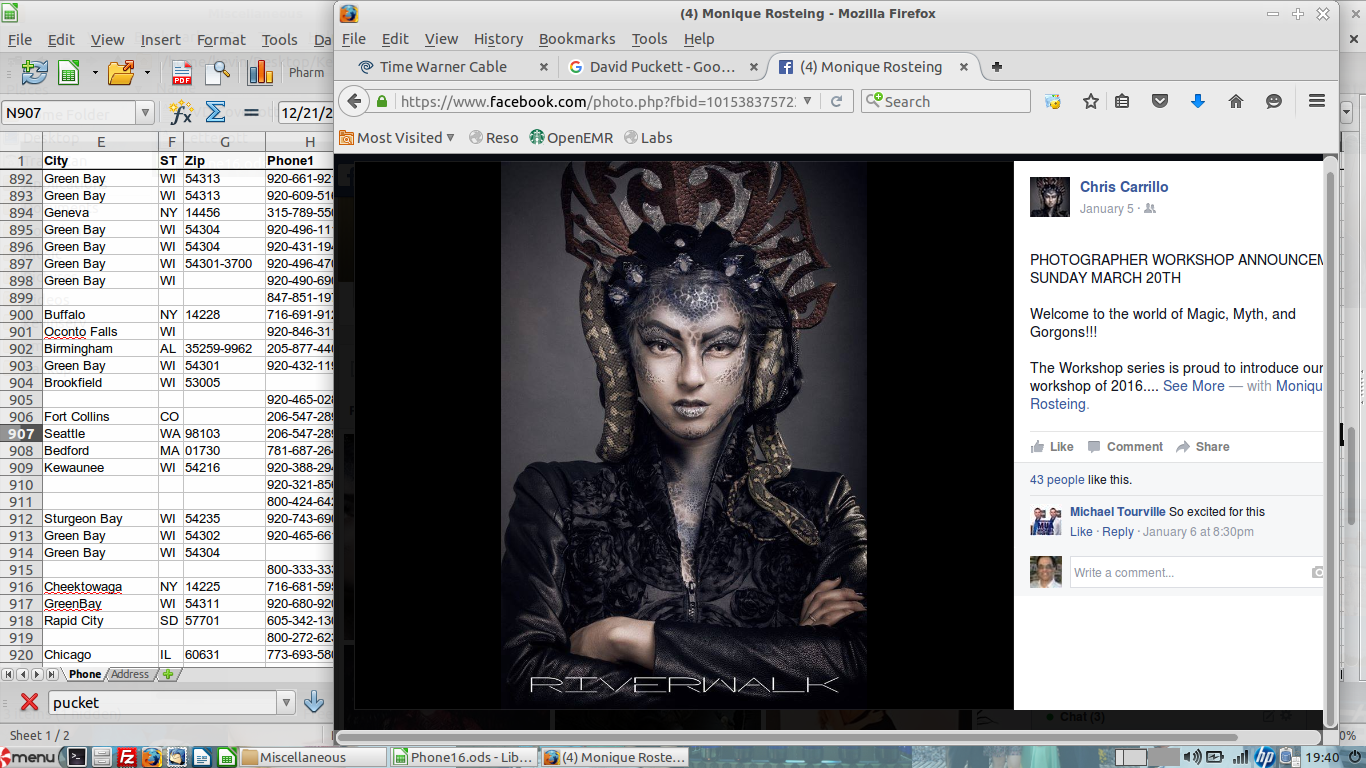Open the Format menu in LibreOffice
This screenshot has width=1366, height=768.
pos(221,40)
